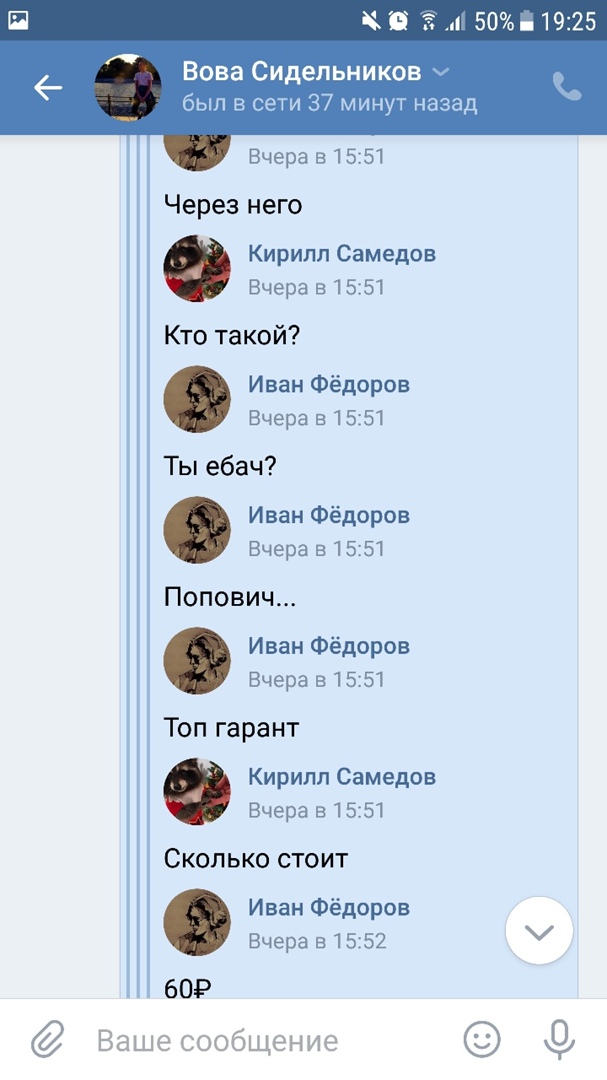Viewport: 607px width, 1080px height.
Task: Open Иван Фёдоров name above 'Ты ебач?'
Action: pyautogui.click(x=329, y=384)
